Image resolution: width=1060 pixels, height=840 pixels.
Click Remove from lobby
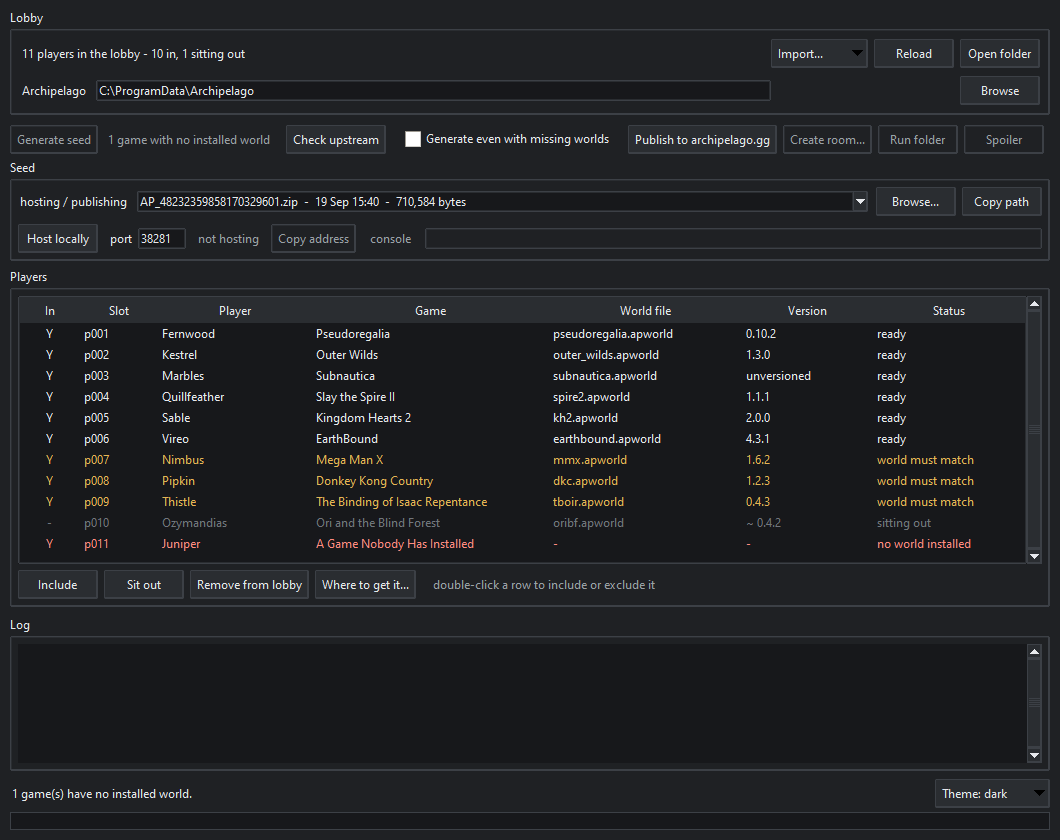[249, 585]
